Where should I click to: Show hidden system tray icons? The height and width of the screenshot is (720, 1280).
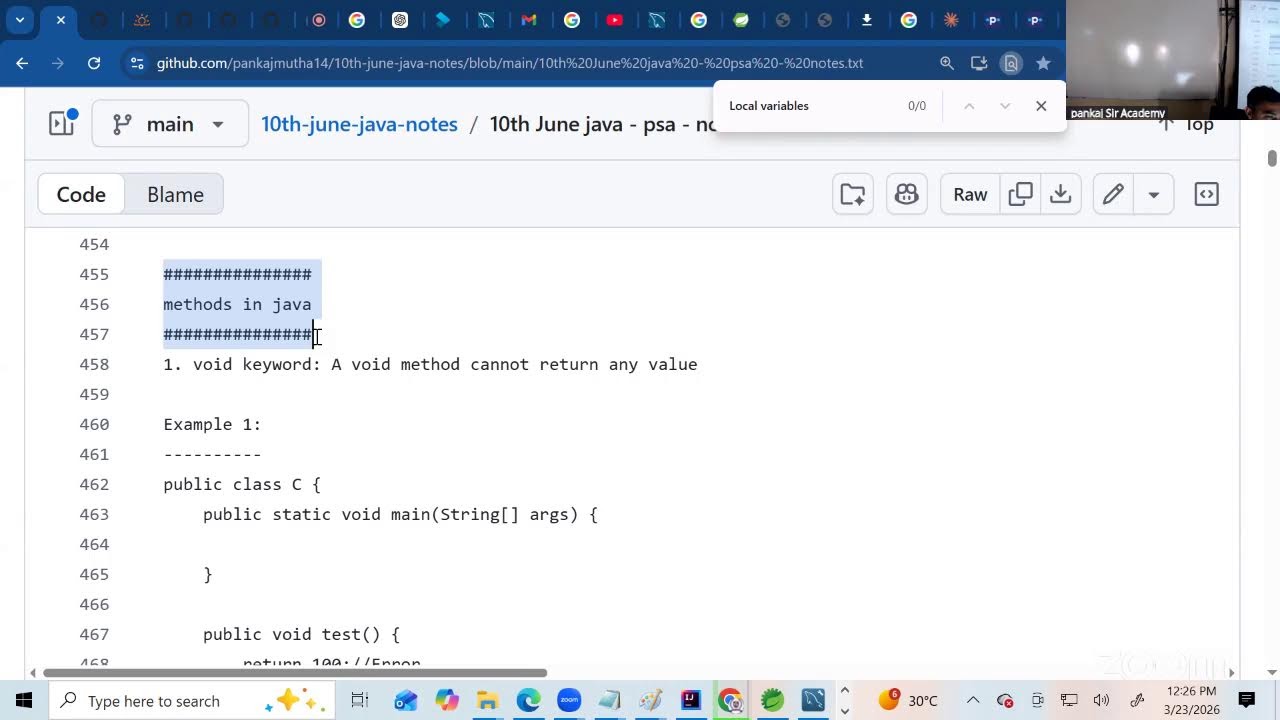[973, 700]
